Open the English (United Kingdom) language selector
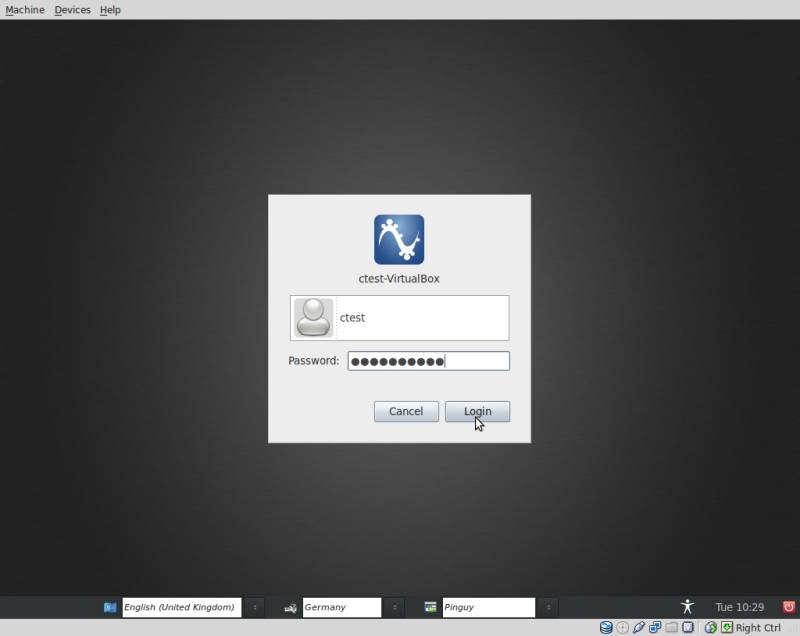800x636 pixels. click(x=182, y=607)
